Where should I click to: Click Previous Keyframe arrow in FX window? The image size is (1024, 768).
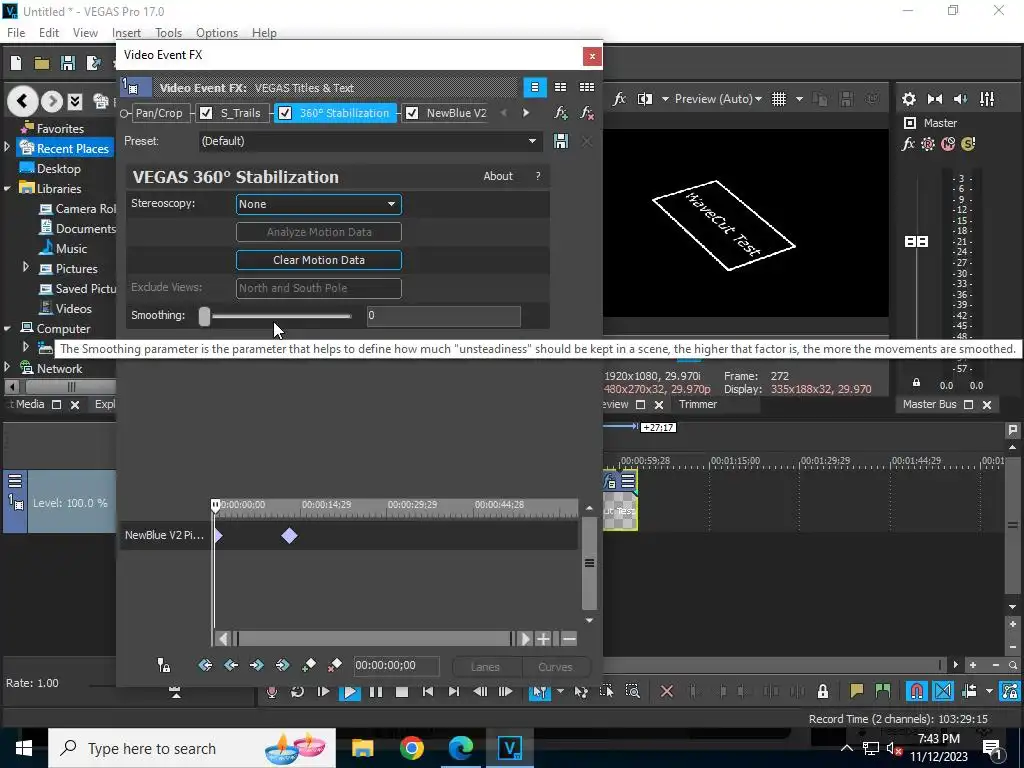pyautogui.click(x=231, y=665)
